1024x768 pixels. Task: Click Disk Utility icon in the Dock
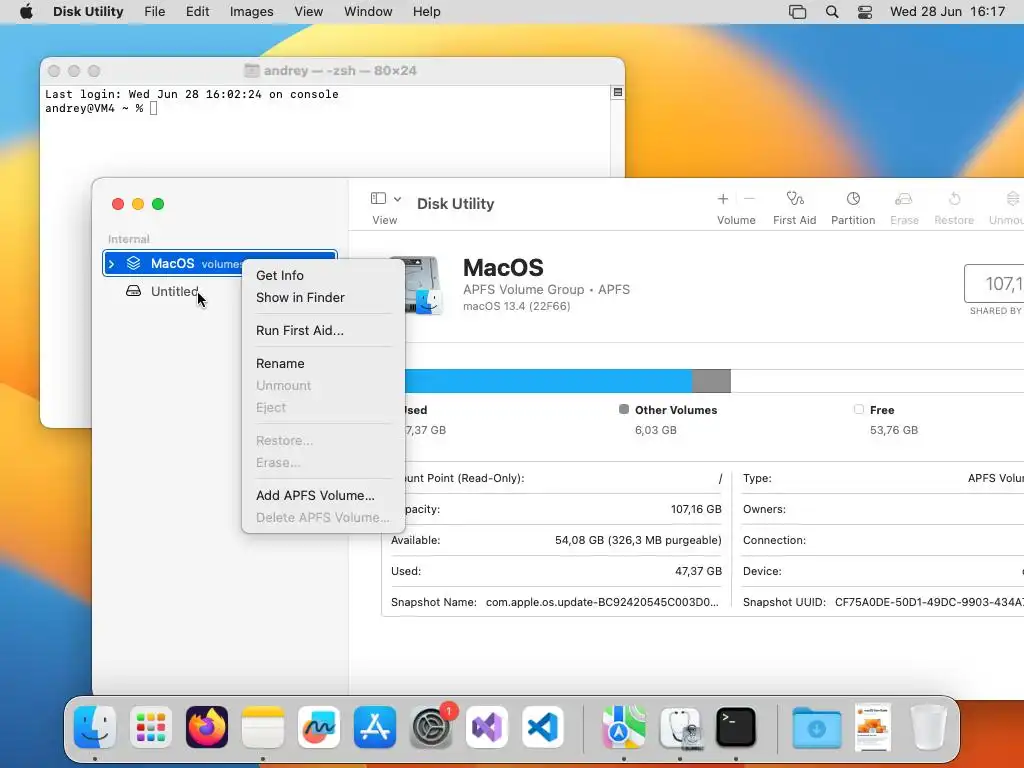[680, 727]
